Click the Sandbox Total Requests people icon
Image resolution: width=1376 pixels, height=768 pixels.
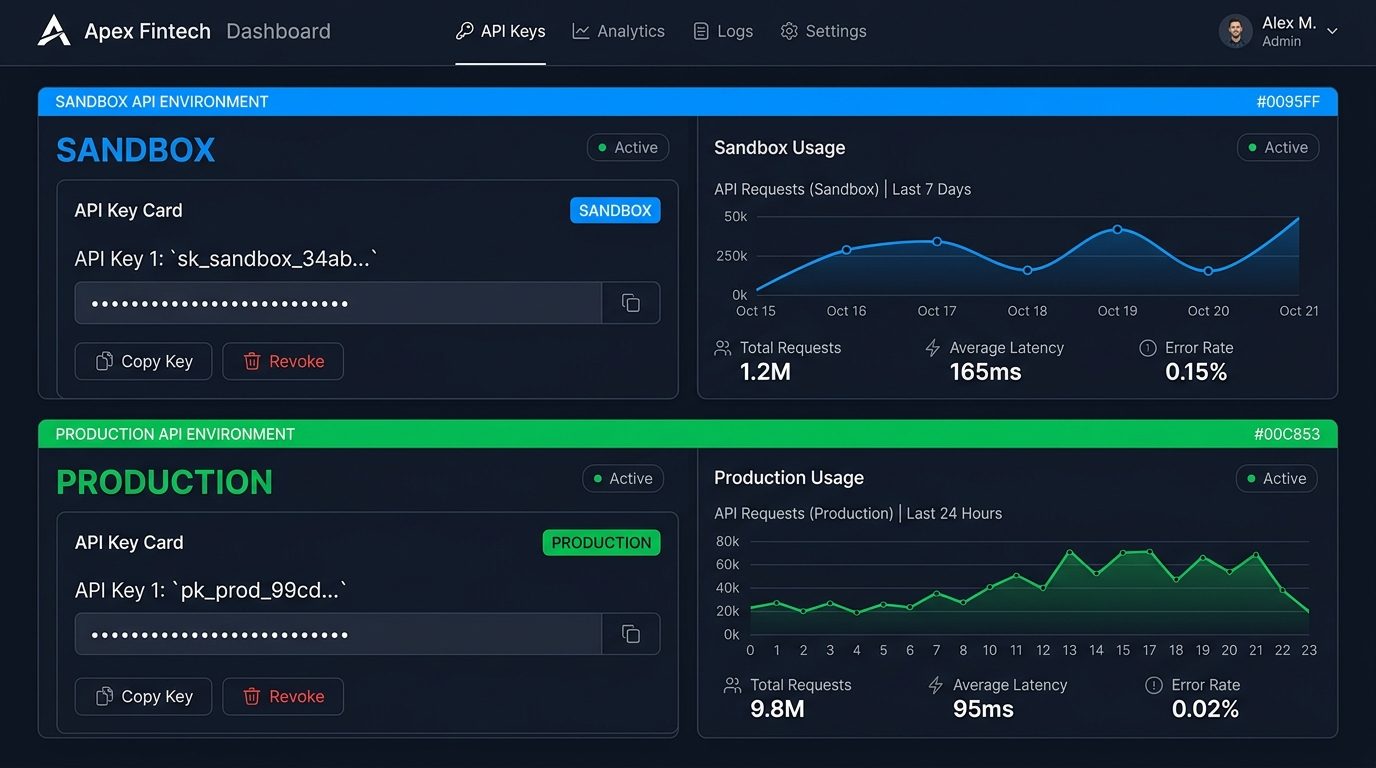723,348
